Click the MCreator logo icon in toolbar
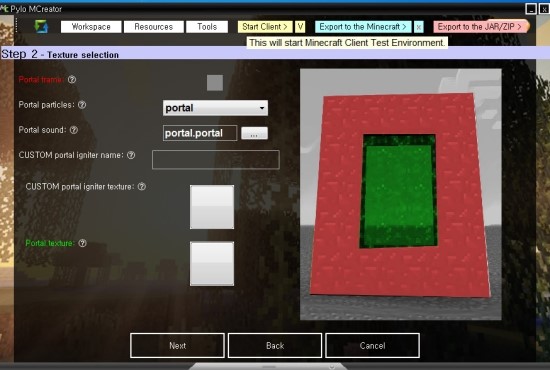The image size is (550, 370). point(41,27)
